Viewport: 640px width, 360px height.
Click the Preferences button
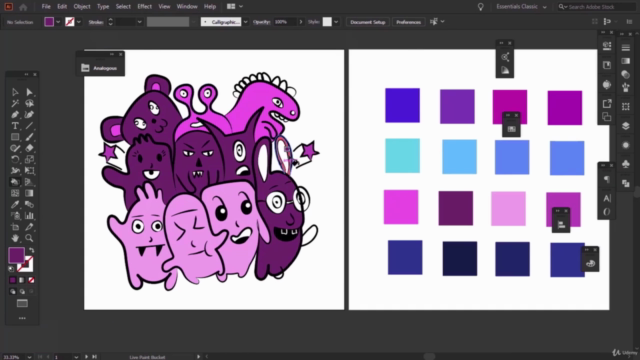coord(408,22)
